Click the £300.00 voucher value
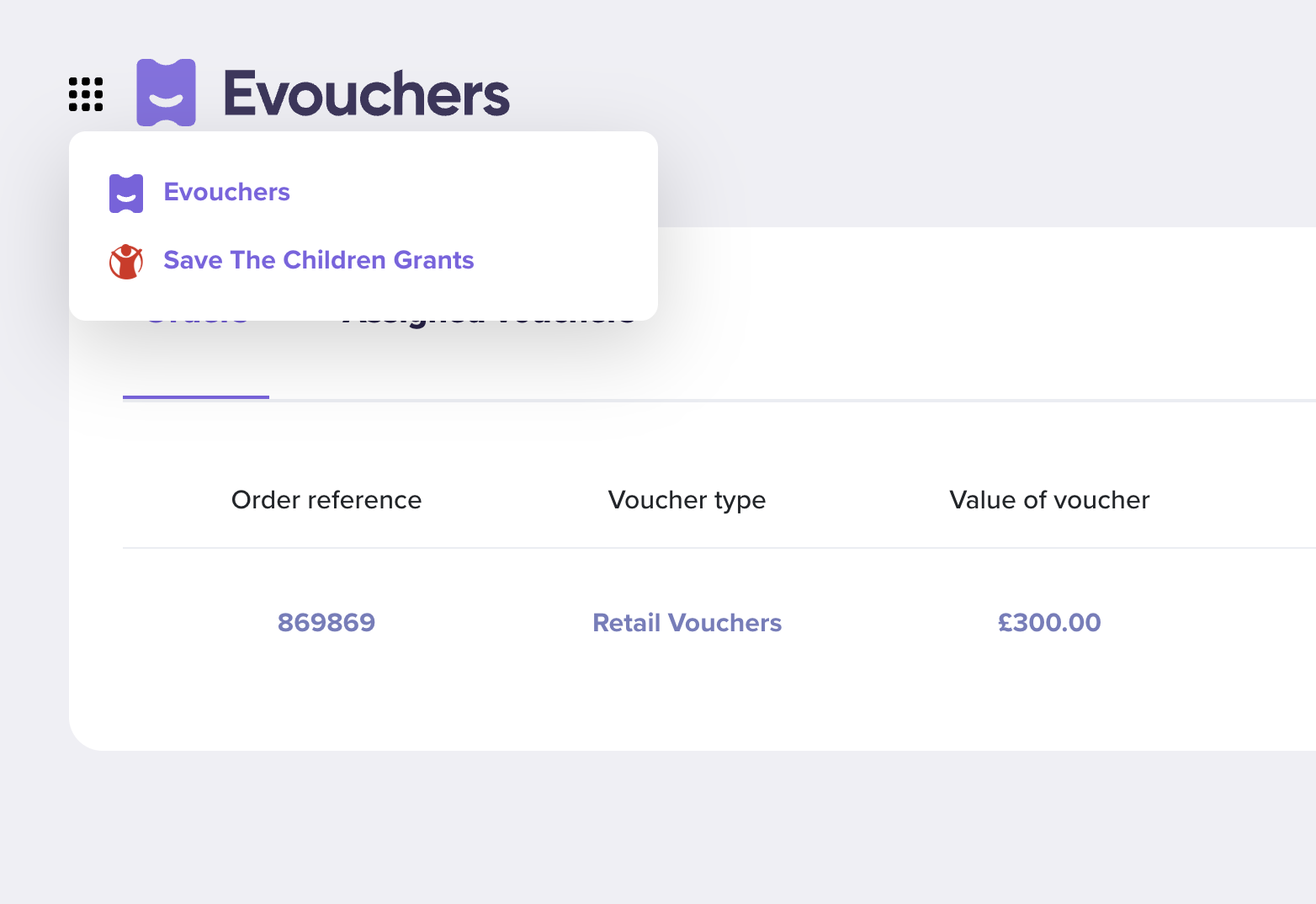 coord(1049,623)
